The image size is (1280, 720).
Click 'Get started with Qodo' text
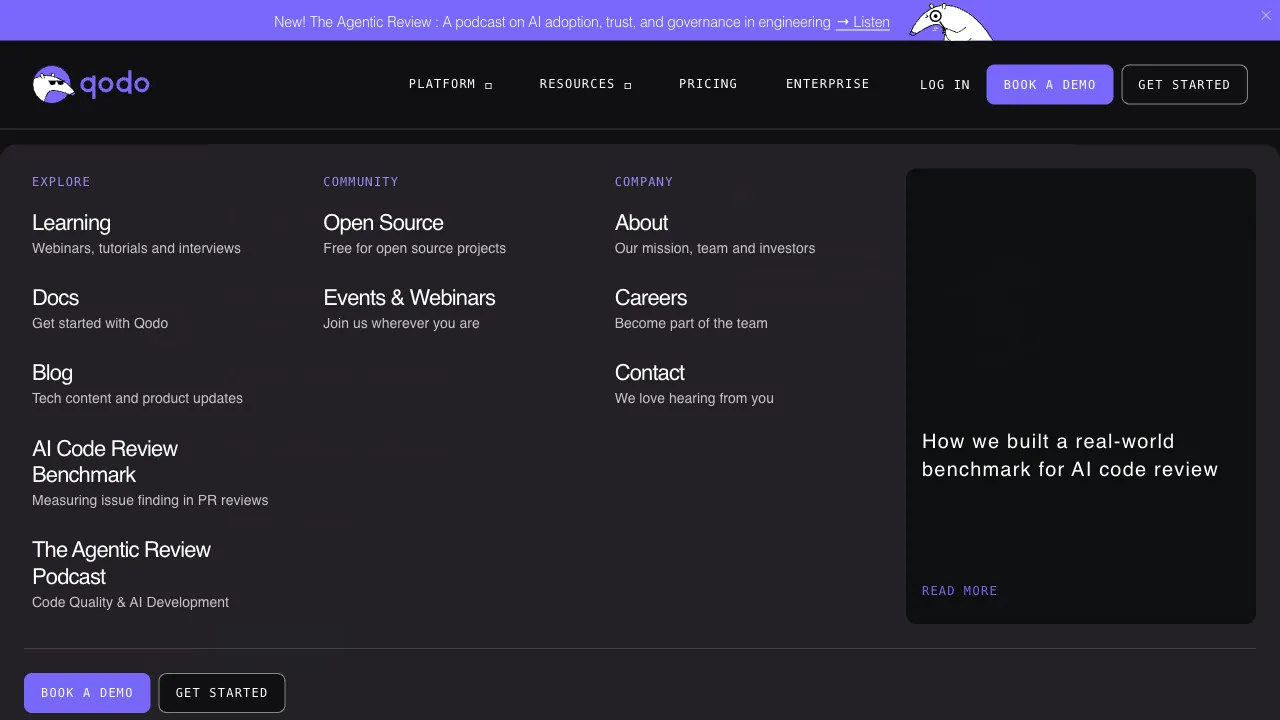coord(100,323)
